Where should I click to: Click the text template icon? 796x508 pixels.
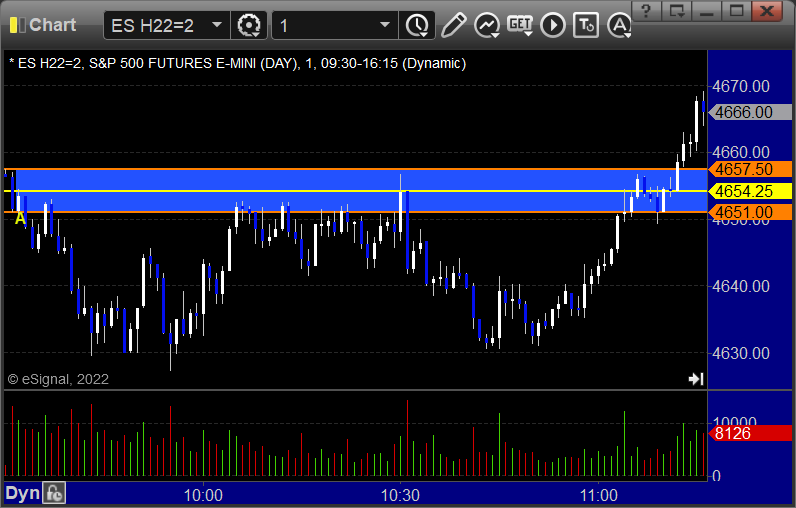586,25
